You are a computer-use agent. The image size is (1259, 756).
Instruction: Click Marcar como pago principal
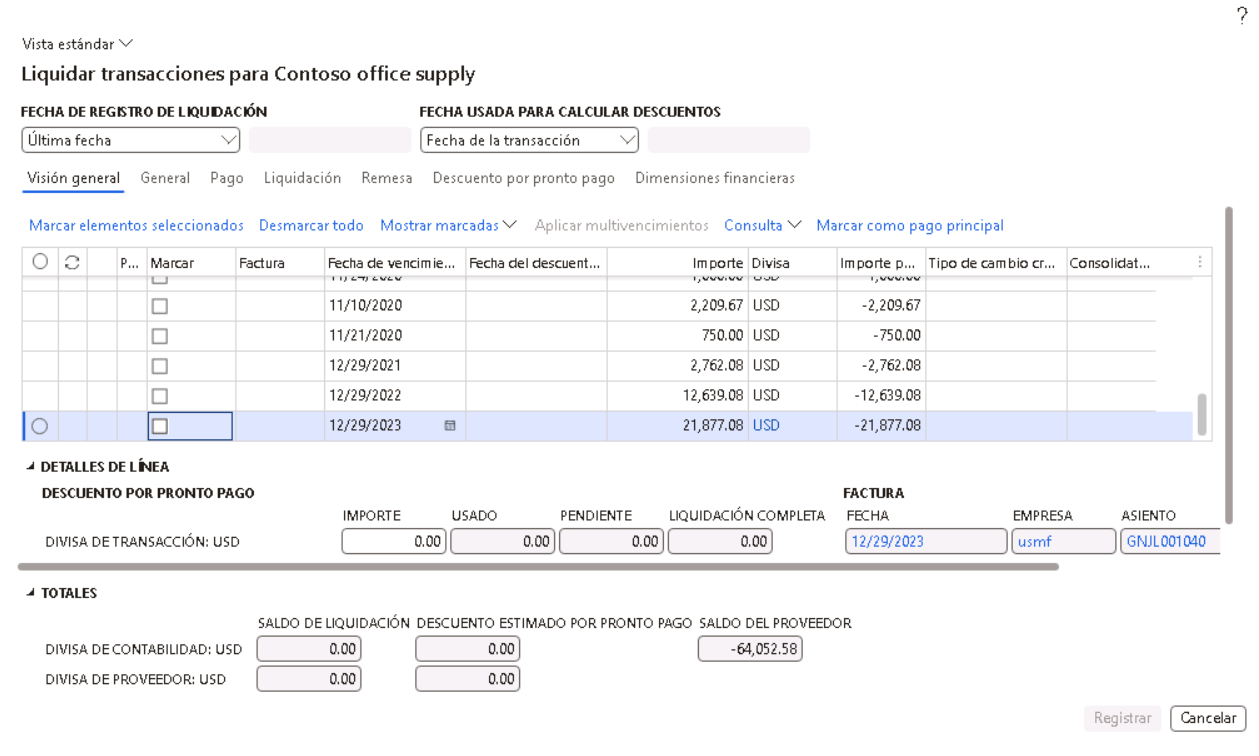tap(910, 225)
